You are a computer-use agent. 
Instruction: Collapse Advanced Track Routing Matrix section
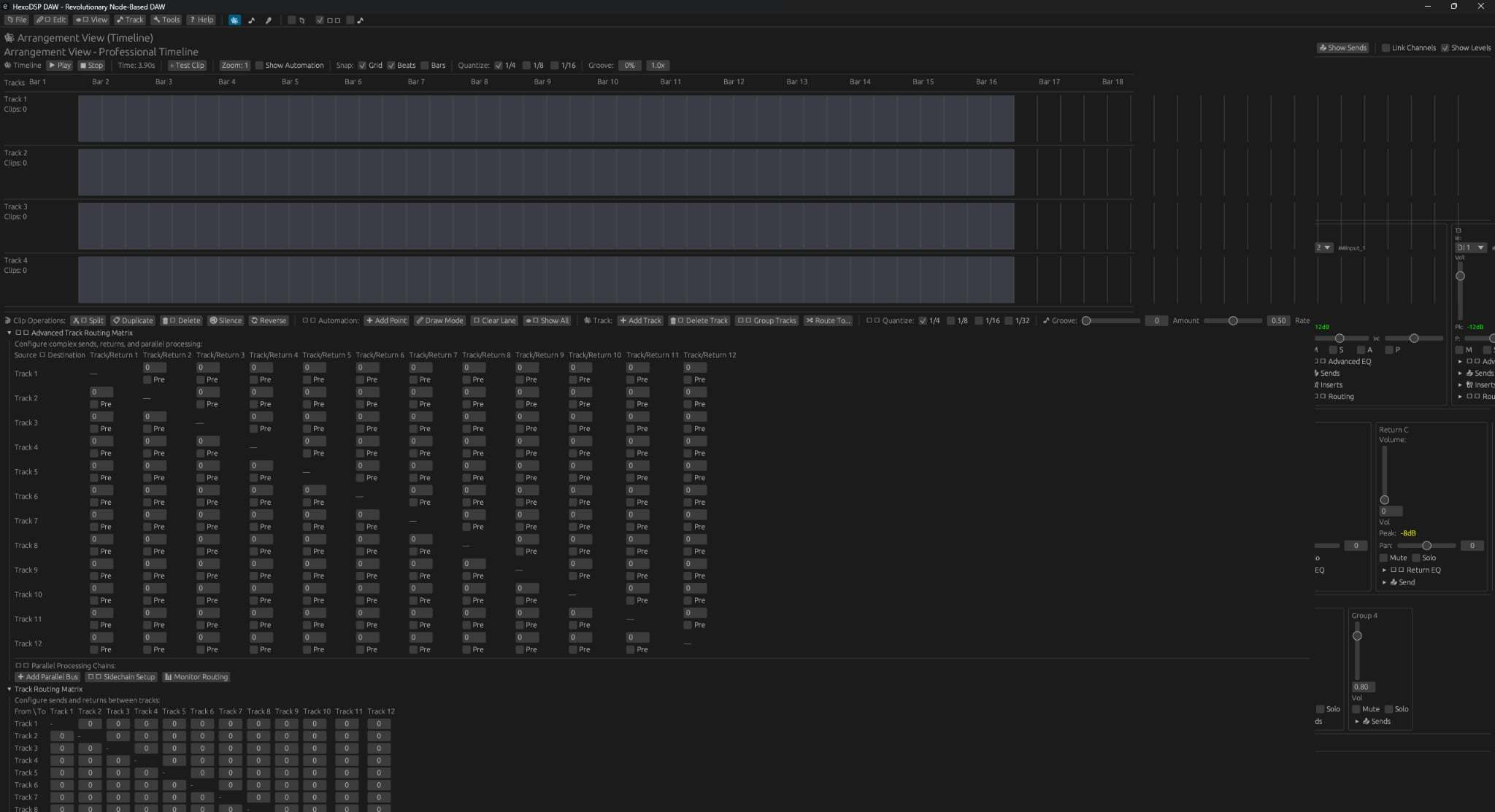point(9,333)
